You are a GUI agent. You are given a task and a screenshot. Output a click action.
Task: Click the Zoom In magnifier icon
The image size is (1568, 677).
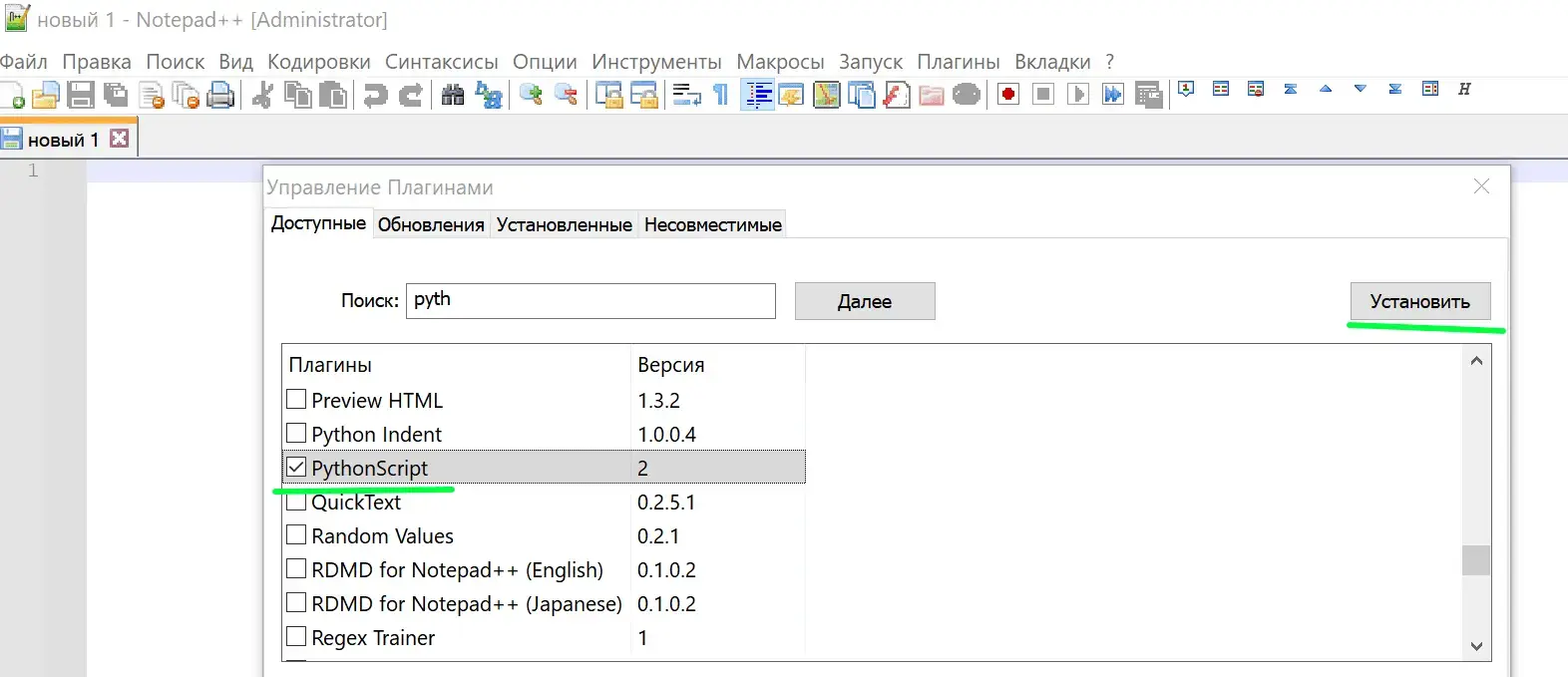click(531, 95)
